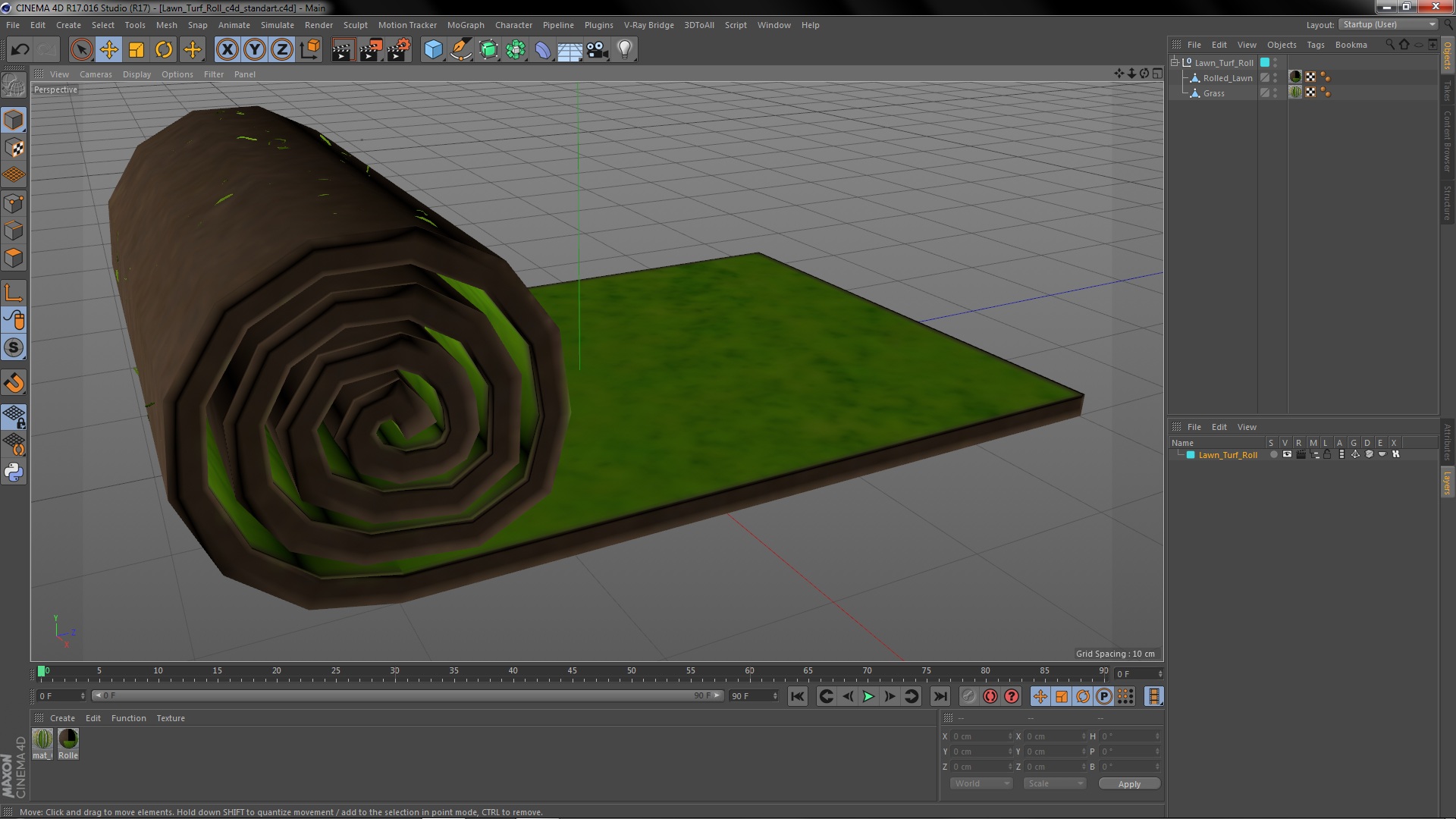1456x819 pixels.
Task: Open the viewport Cameras menu
Action: (x=96, y=74)
